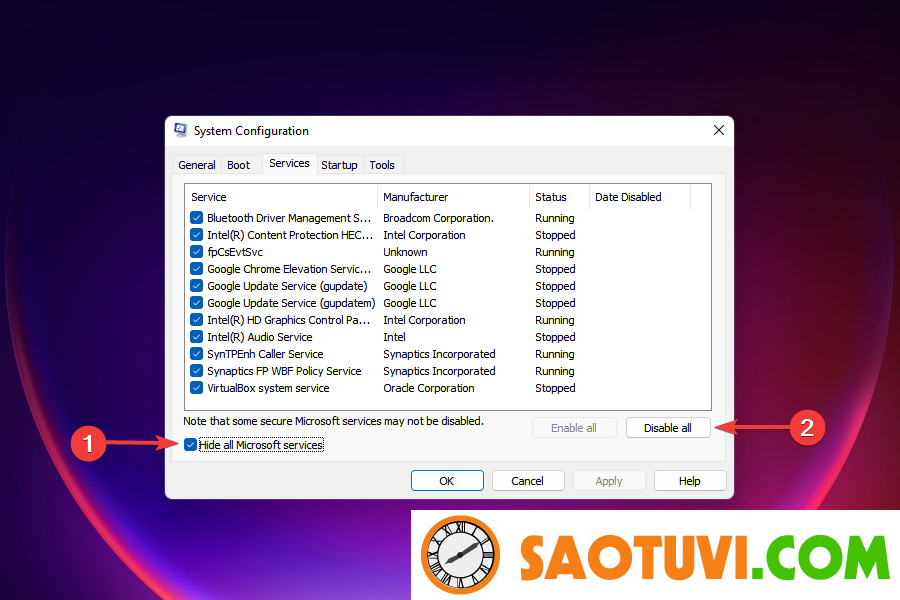
Task: Uncheck the VirtualBox system service
Action: 196,387
